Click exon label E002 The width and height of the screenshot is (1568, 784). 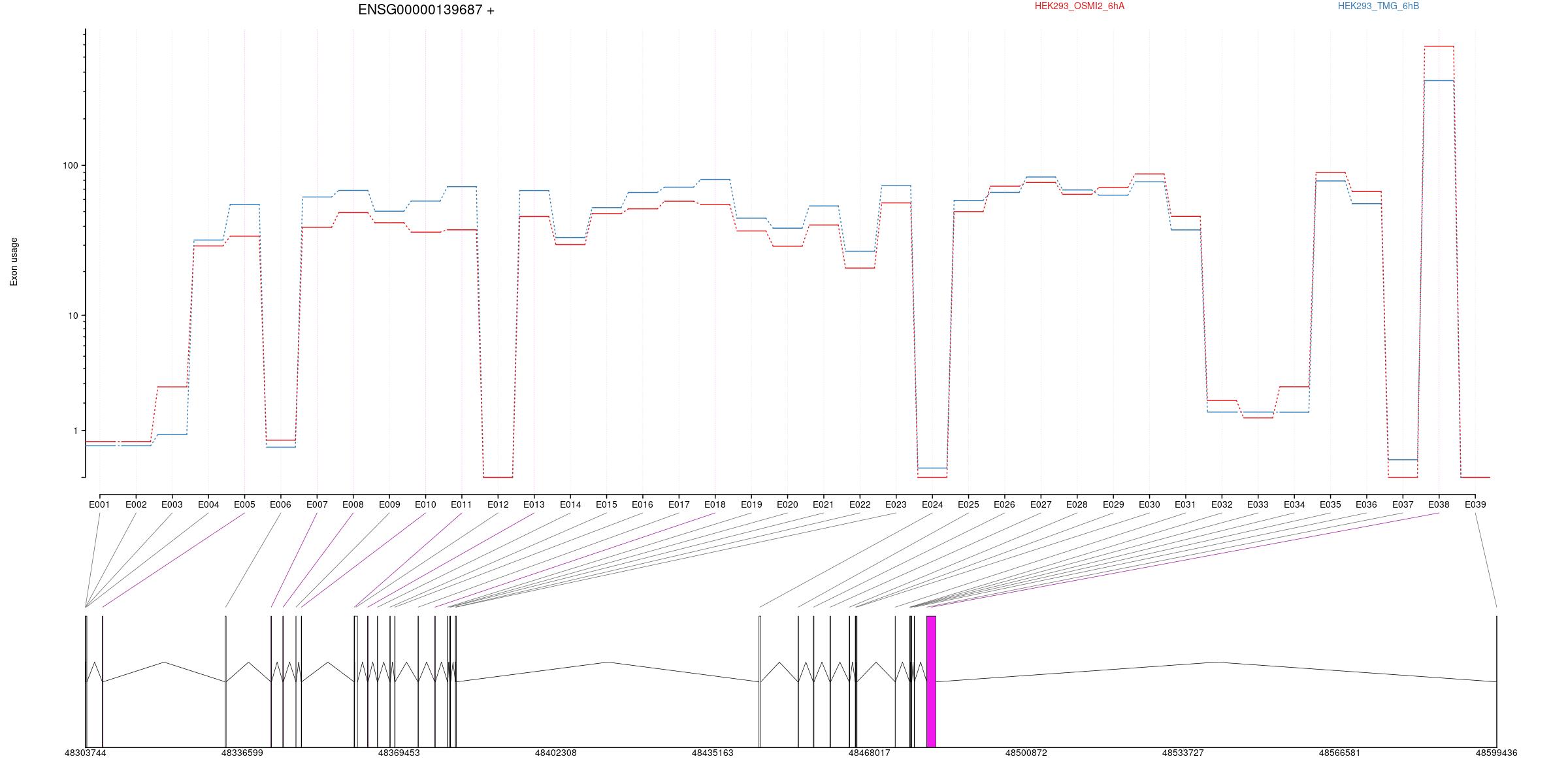[x=136, y=504]
